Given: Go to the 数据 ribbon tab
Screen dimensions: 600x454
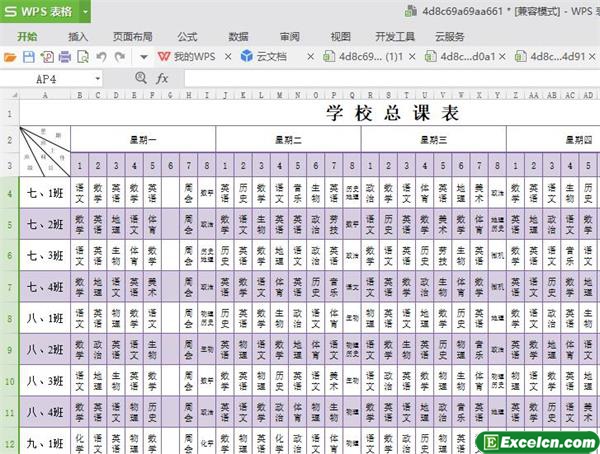Looking at the screenshot, I should click(x=238, y=37).
